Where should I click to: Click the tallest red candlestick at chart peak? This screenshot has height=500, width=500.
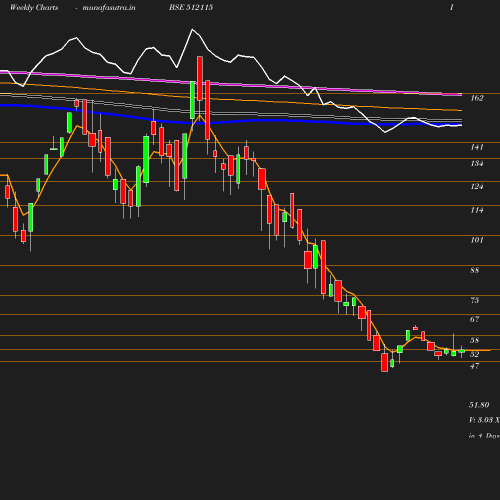tap(200, 78)
